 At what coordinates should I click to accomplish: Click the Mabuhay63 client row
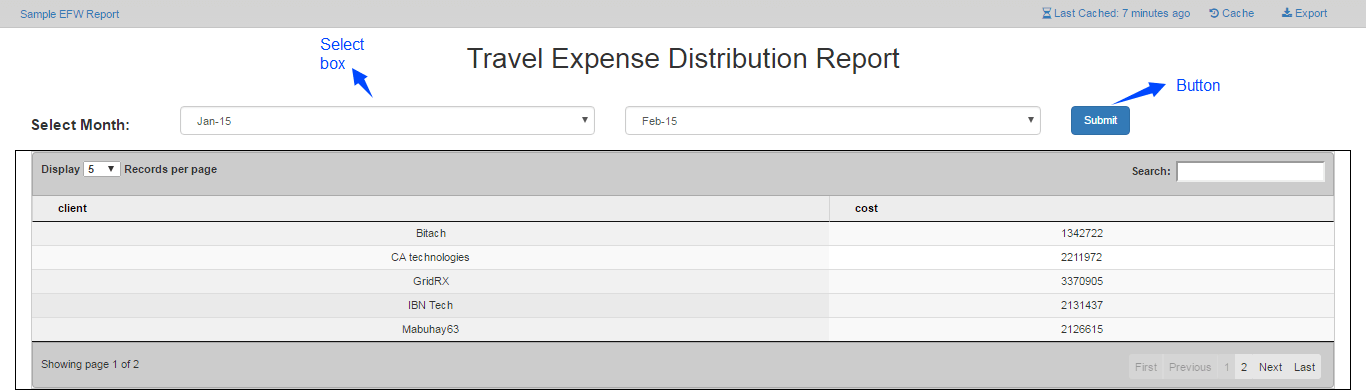tap(683, 329)
